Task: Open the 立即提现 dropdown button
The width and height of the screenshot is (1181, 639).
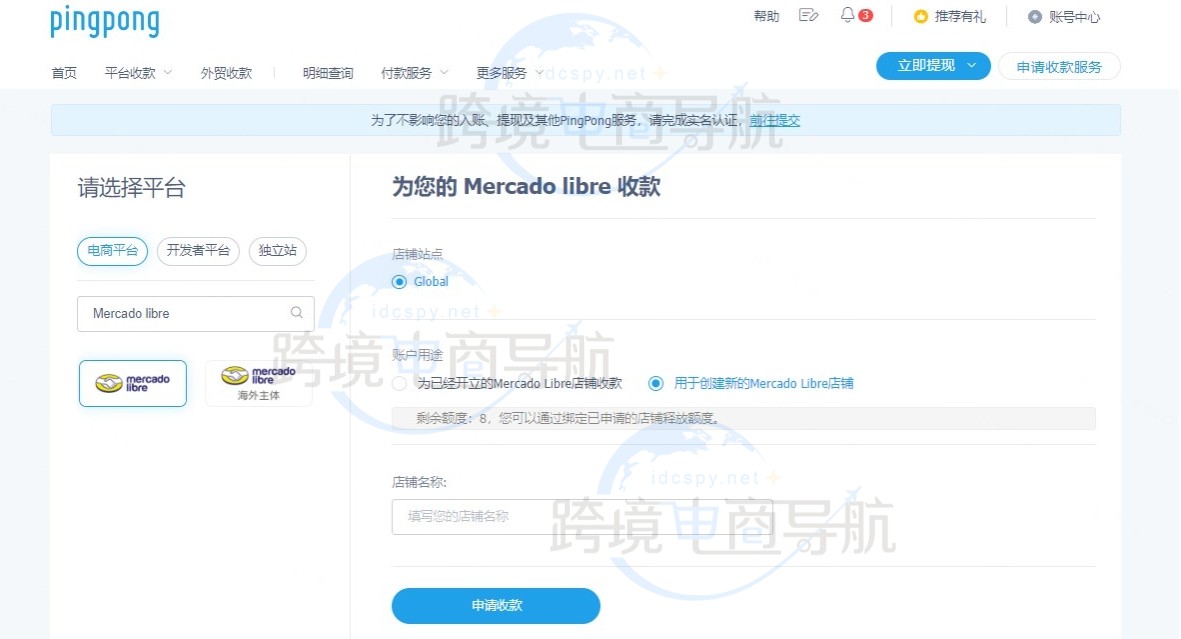Action: [933, 66]
